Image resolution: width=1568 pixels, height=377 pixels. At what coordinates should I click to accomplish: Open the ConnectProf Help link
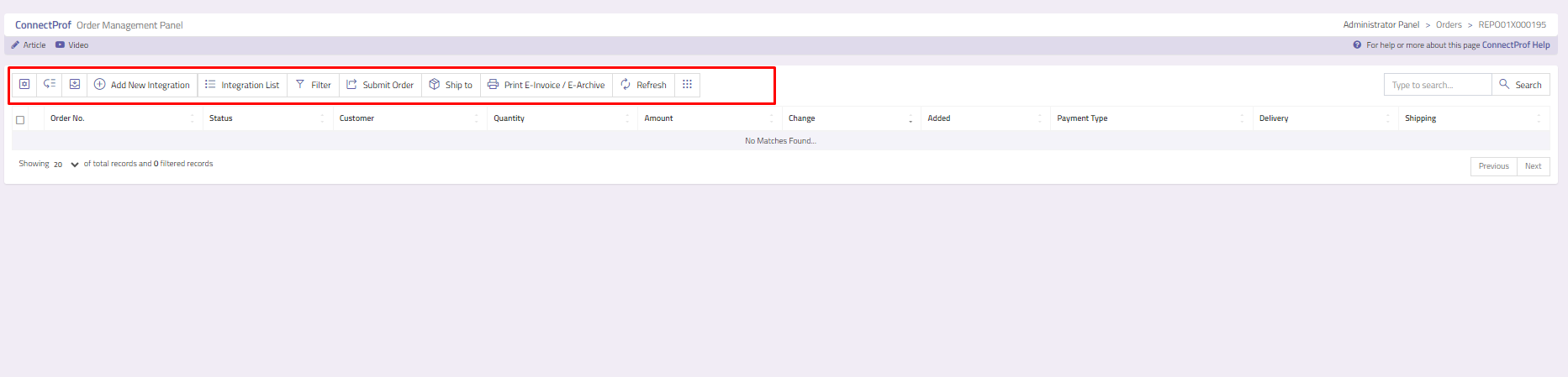pyautogui.click(x=1515, y=45)
